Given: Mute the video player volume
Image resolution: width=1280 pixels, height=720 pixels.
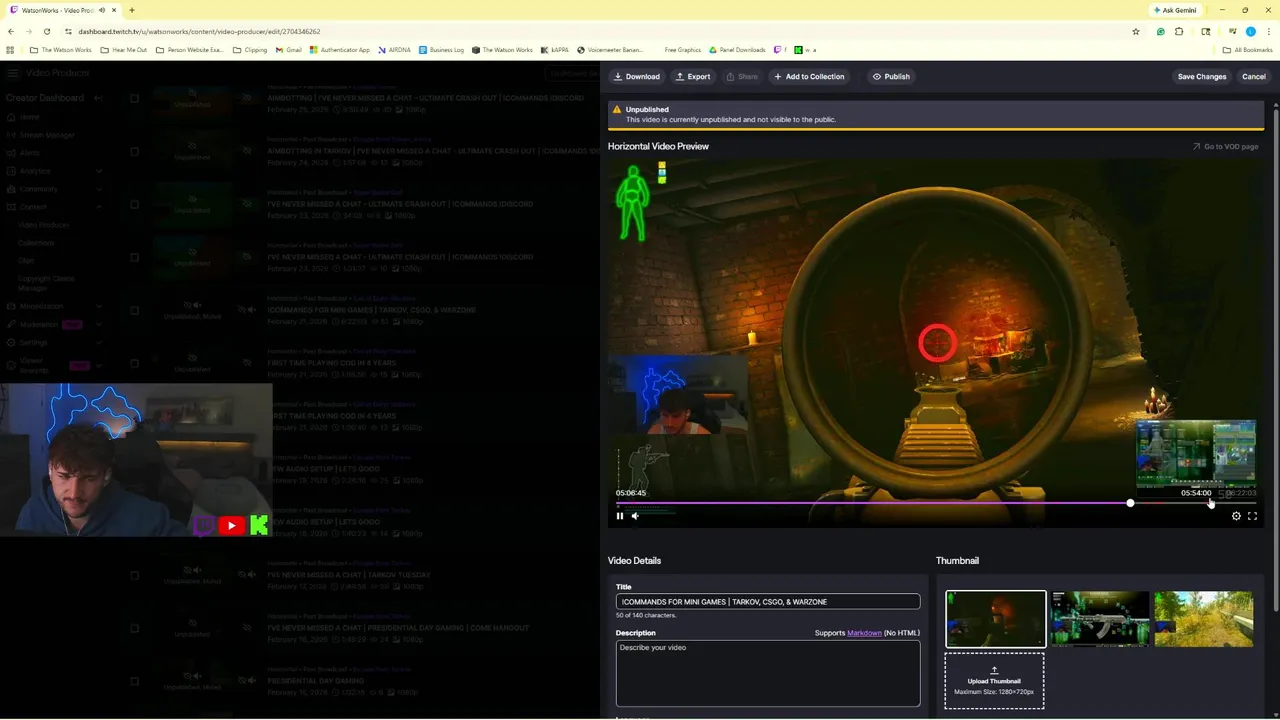Looking at the screenshot, I should (635, 516).
